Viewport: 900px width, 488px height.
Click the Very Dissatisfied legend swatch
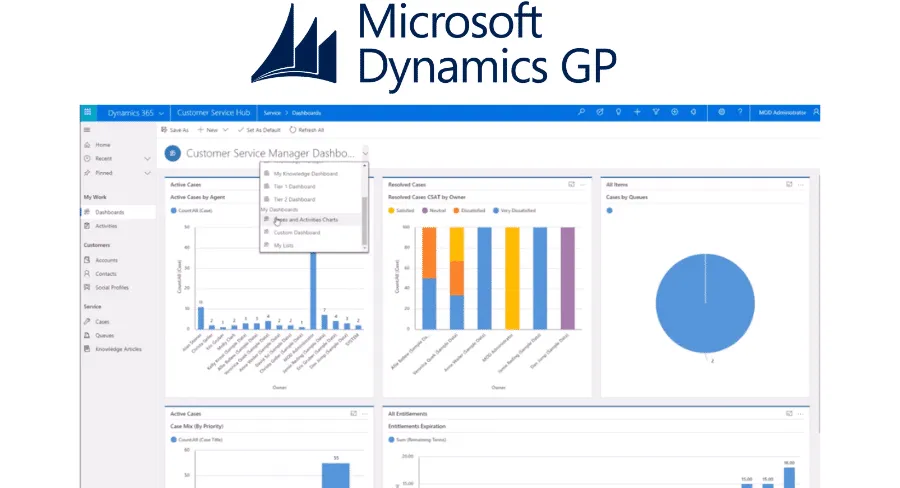coord(496,211)
